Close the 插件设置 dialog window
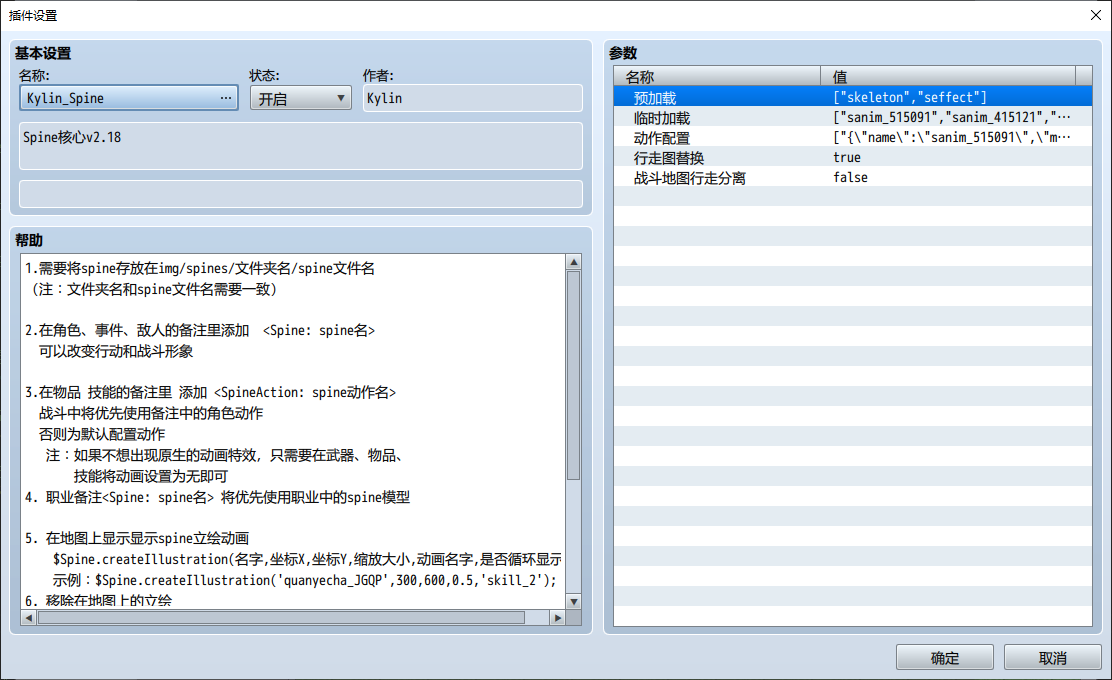 [1096, 15]
